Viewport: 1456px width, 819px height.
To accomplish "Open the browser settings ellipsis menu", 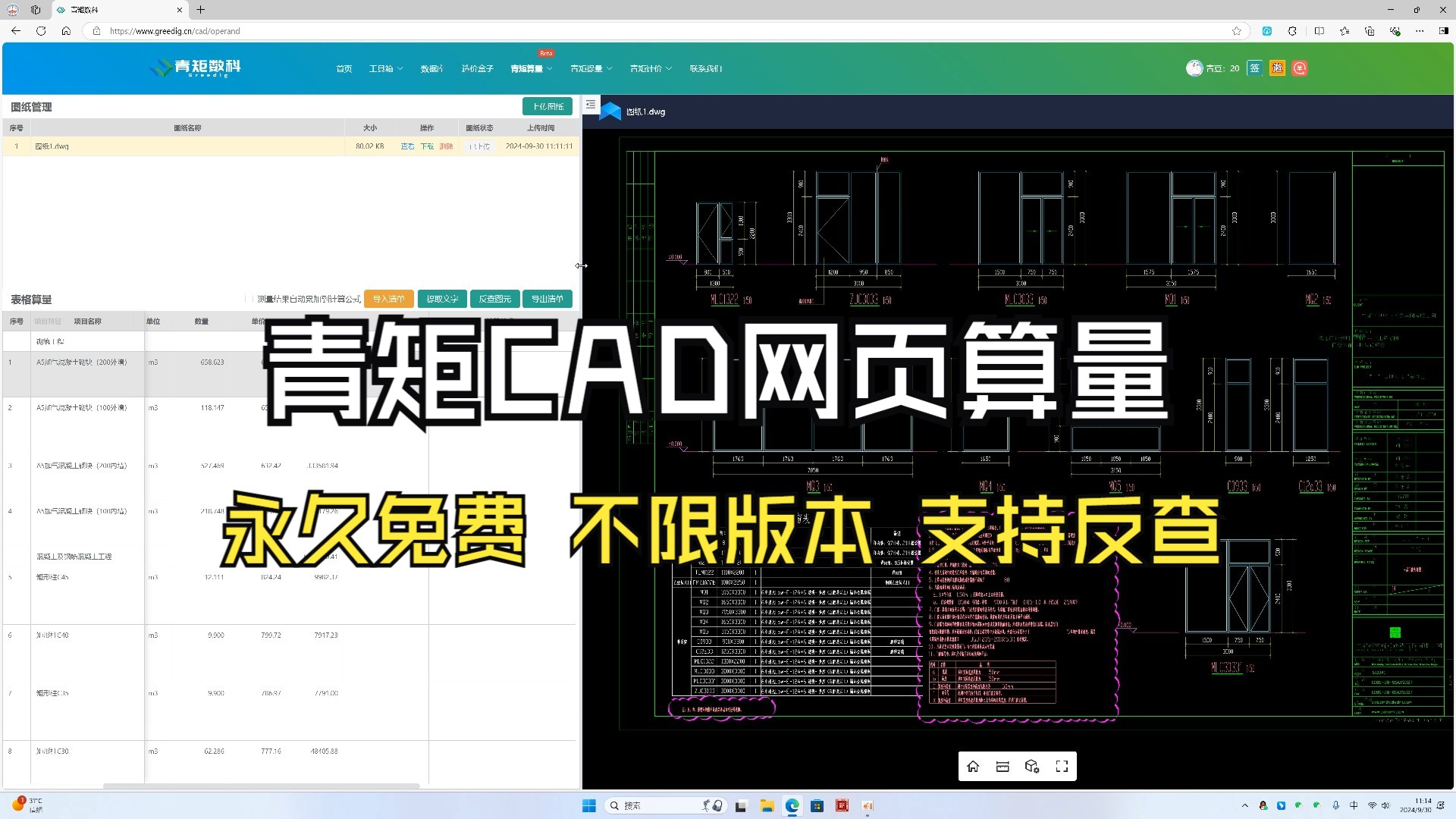I will pos(1420,31).
